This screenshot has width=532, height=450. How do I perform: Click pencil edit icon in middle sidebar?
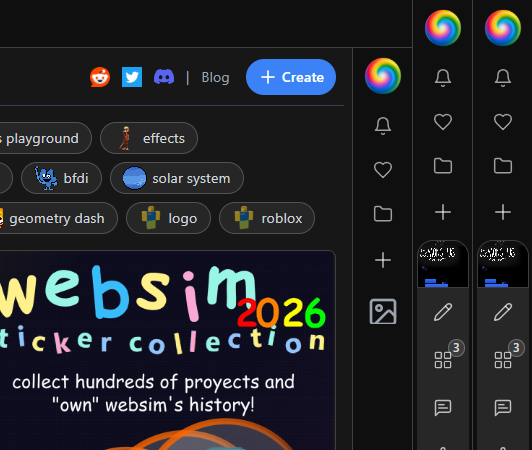[x=443, y=312]
